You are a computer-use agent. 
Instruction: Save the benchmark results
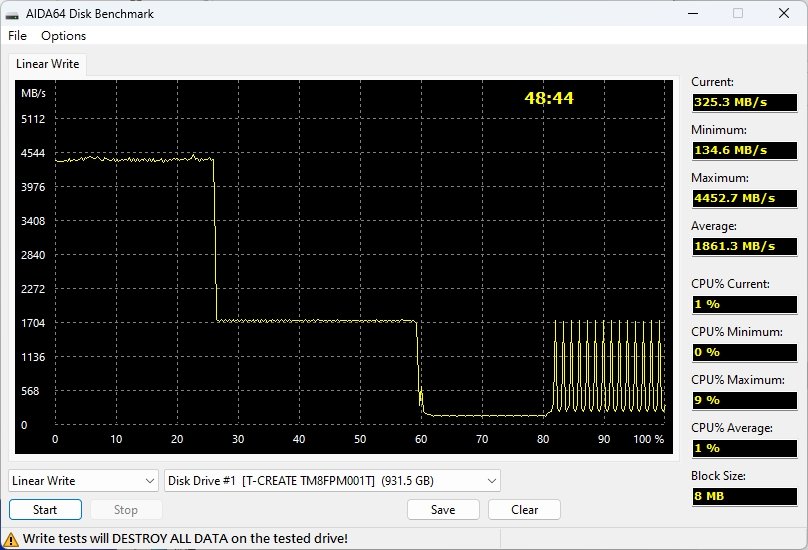[443, 510]
